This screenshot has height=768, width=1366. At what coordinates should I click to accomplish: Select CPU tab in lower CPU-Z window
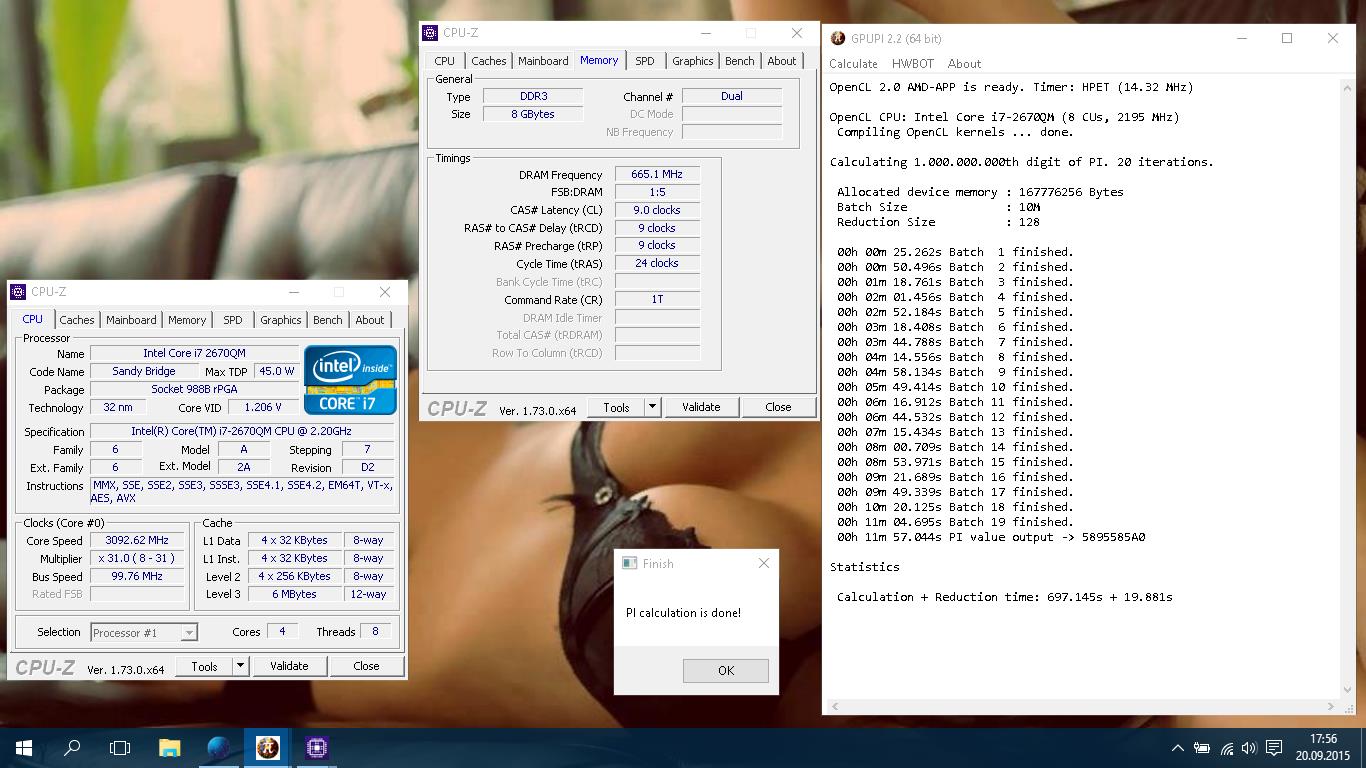[33, 319]
